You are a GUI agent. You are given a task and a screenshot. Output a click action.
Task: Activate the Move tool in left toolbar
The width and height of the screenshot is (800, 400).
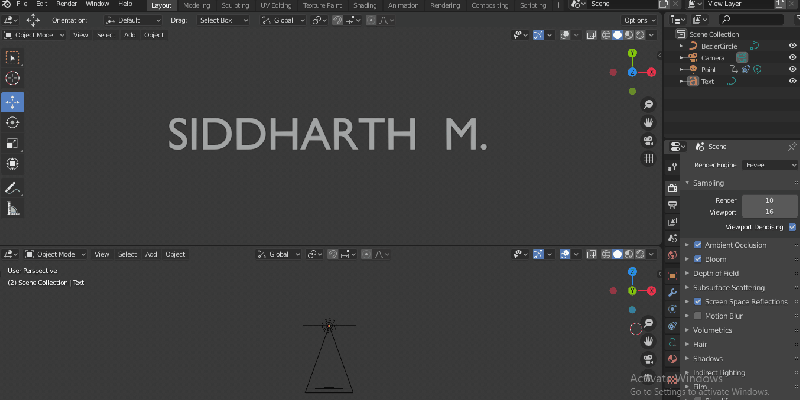[x=12, y=102]
